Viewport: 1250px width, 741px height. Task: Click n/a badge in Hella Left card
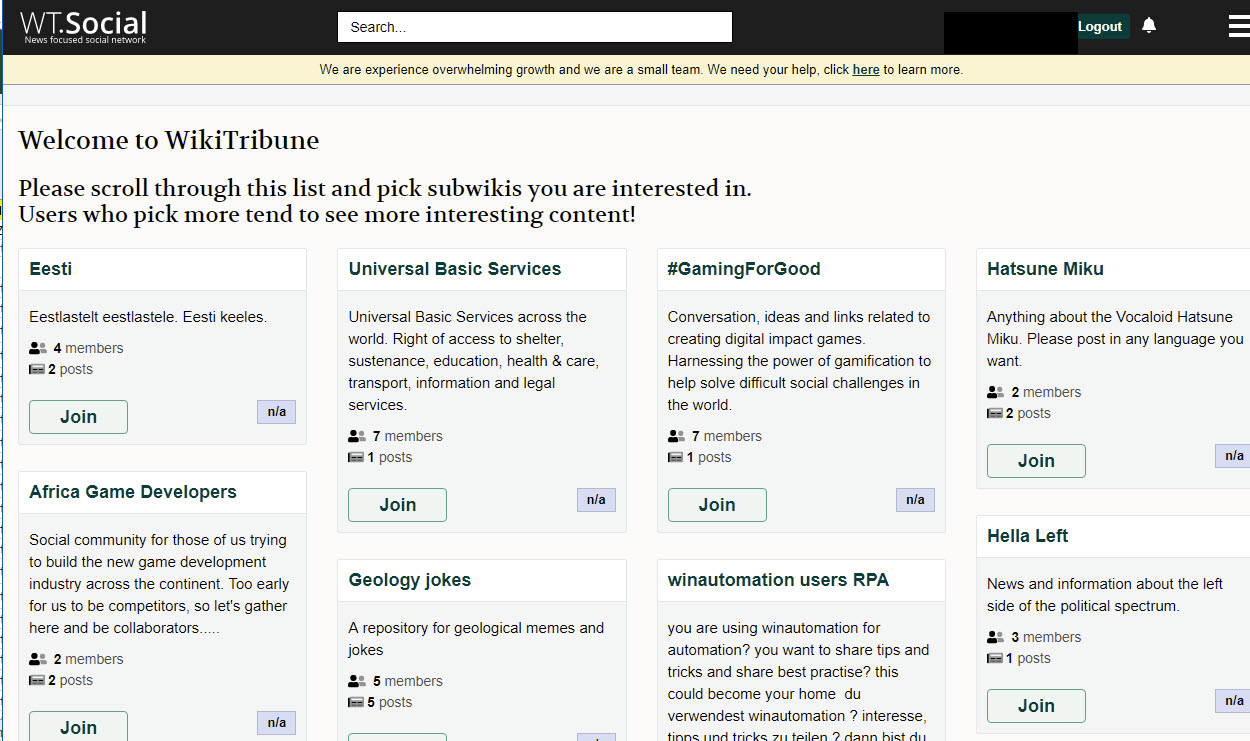1234,701
